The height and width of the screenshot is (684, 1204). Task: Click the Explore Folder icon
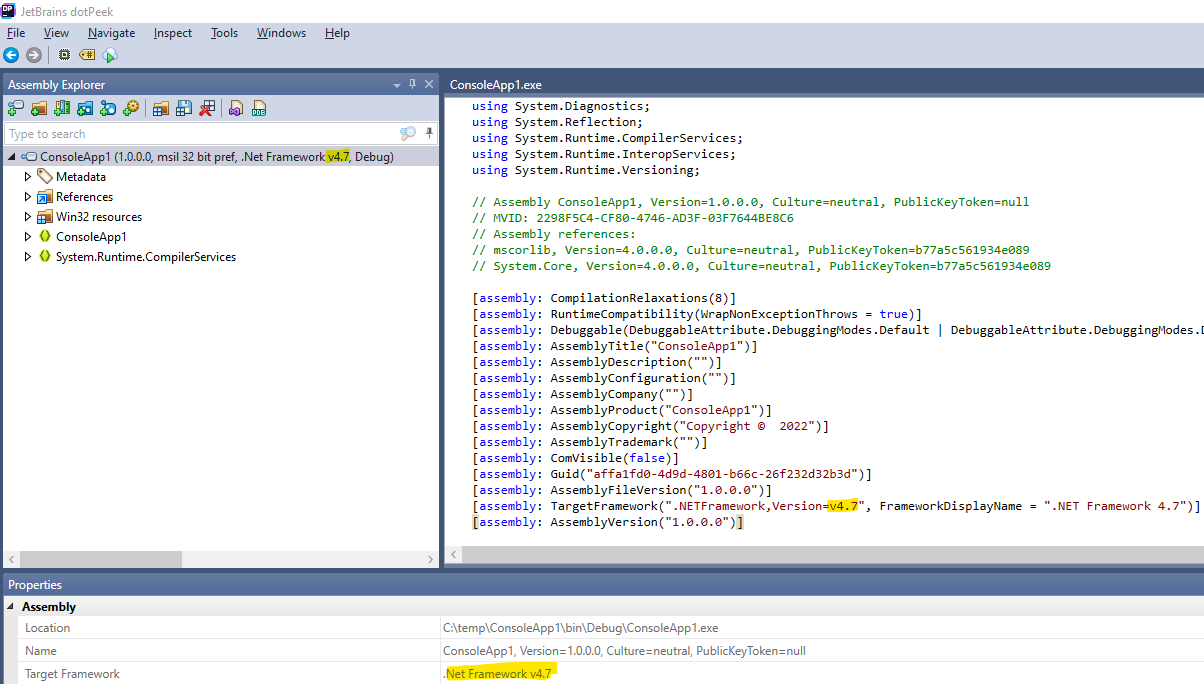(x=39, y=108)
